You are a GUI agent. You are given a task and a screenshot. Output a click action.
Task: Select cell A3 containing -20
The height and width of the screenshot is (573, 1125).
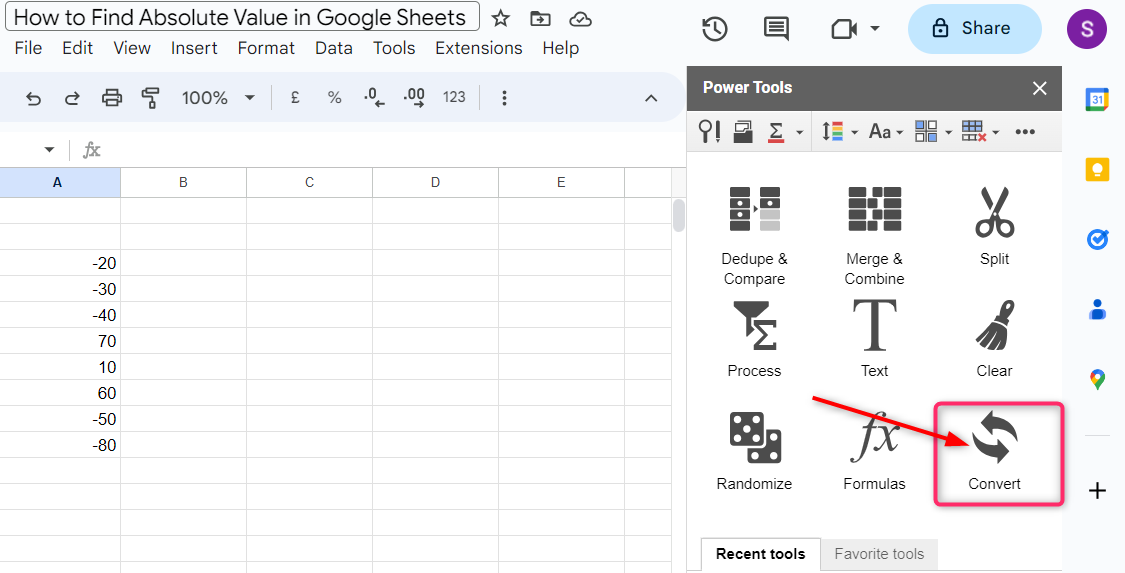click(60, 263)
